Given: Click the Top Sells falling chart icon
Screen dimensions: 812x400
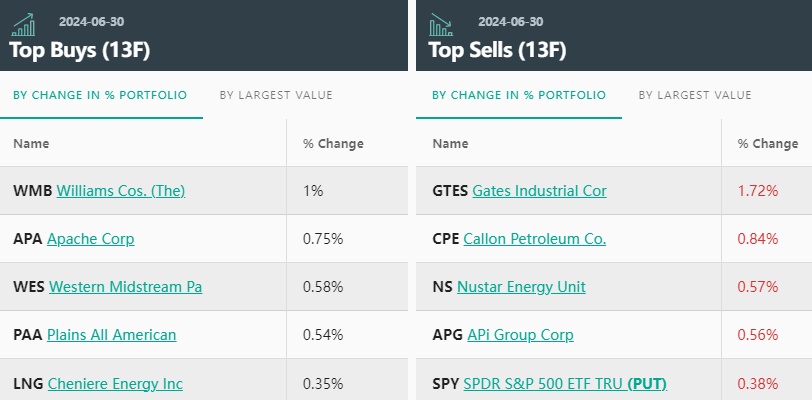Looking at the screenshot, I should [x=441, y=24].
